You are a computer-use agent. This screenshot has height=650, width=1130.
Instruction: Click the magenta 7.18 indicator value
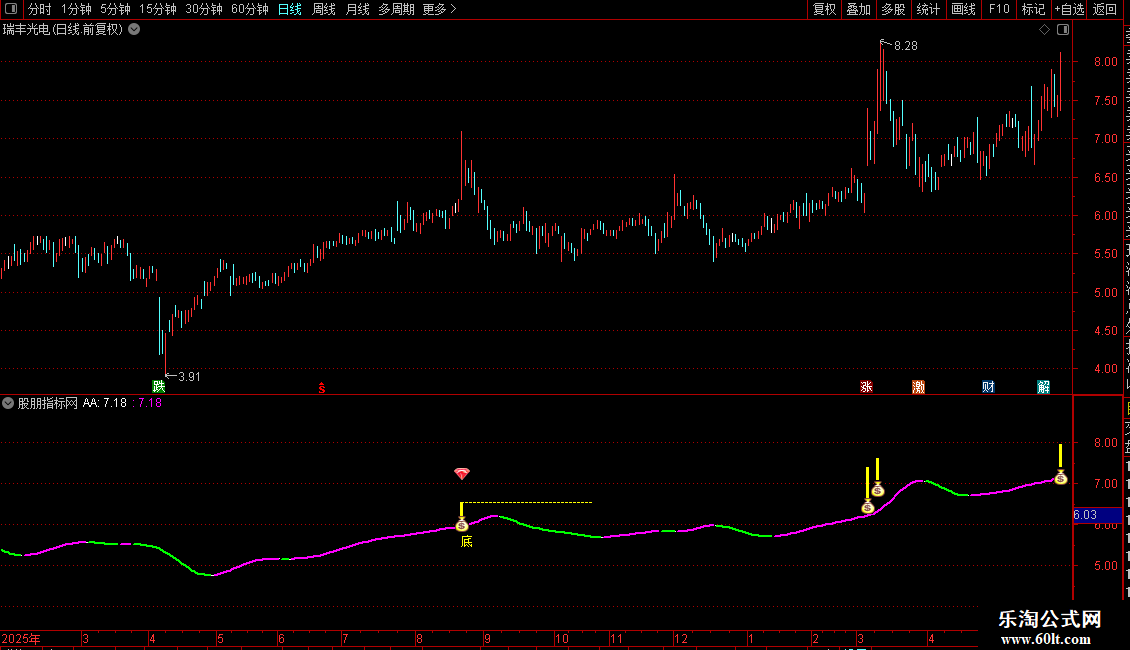pyautogui.click(x=150, y=403)
